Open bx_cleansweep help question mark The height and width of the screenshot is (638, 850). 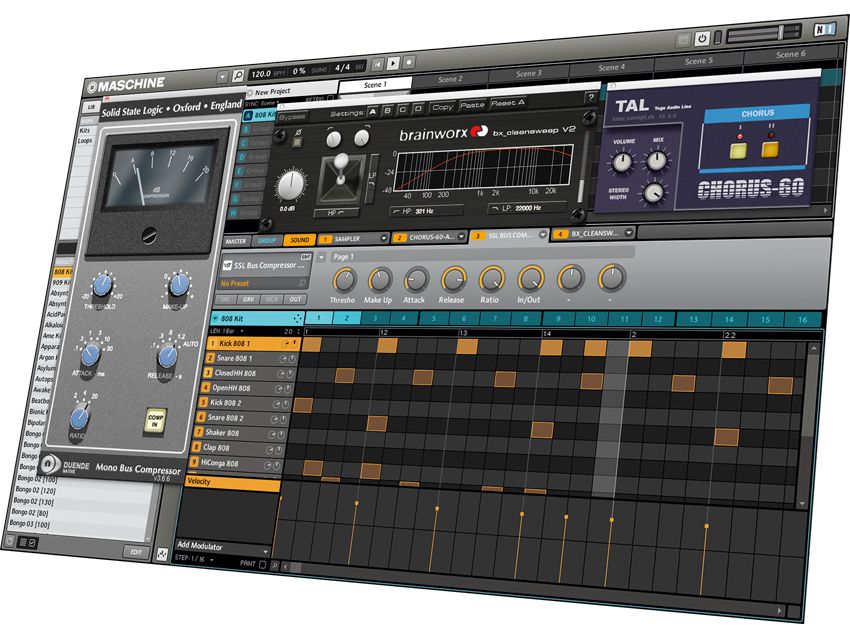591,98
